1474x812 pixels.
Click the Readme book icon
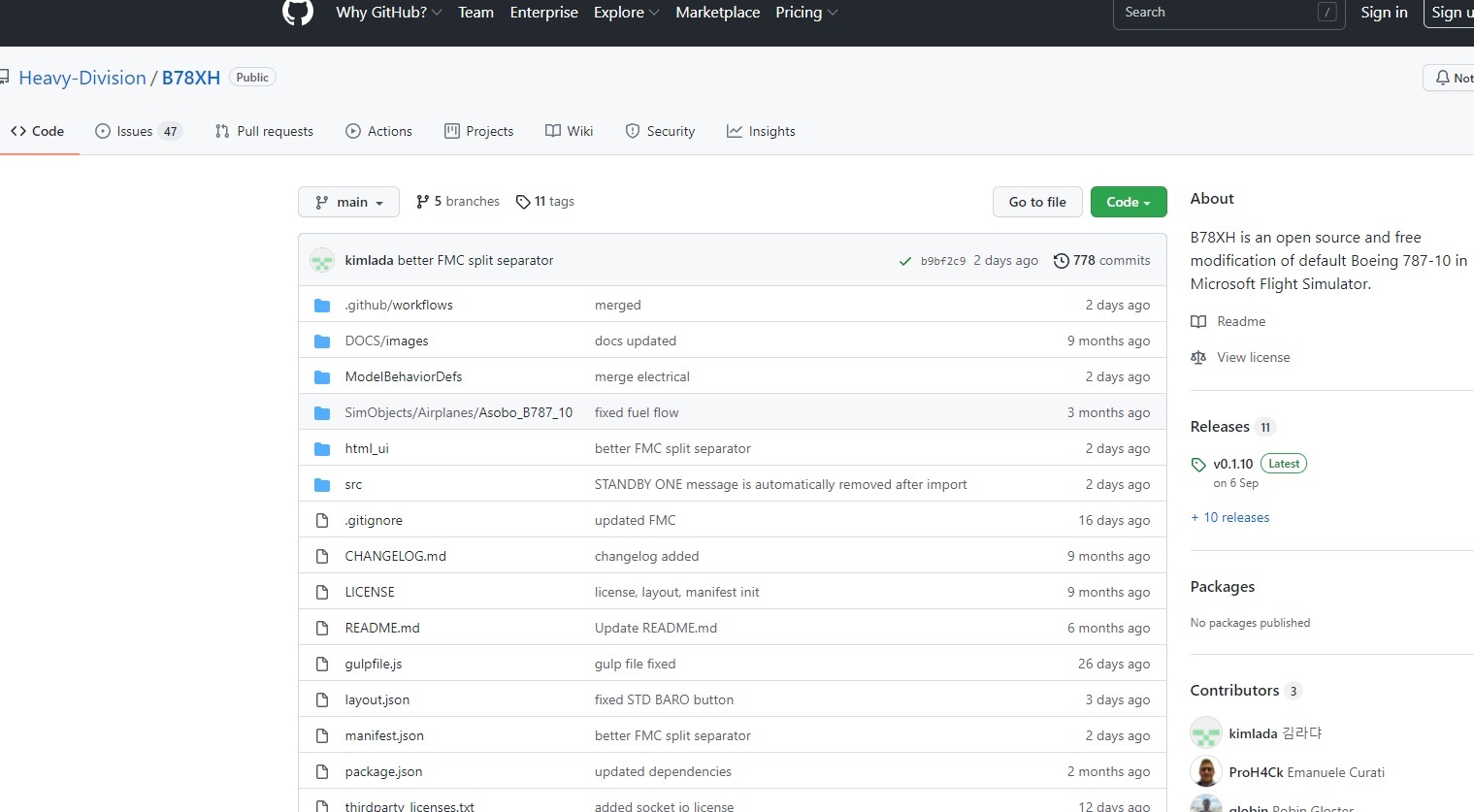pos(1198,322)
